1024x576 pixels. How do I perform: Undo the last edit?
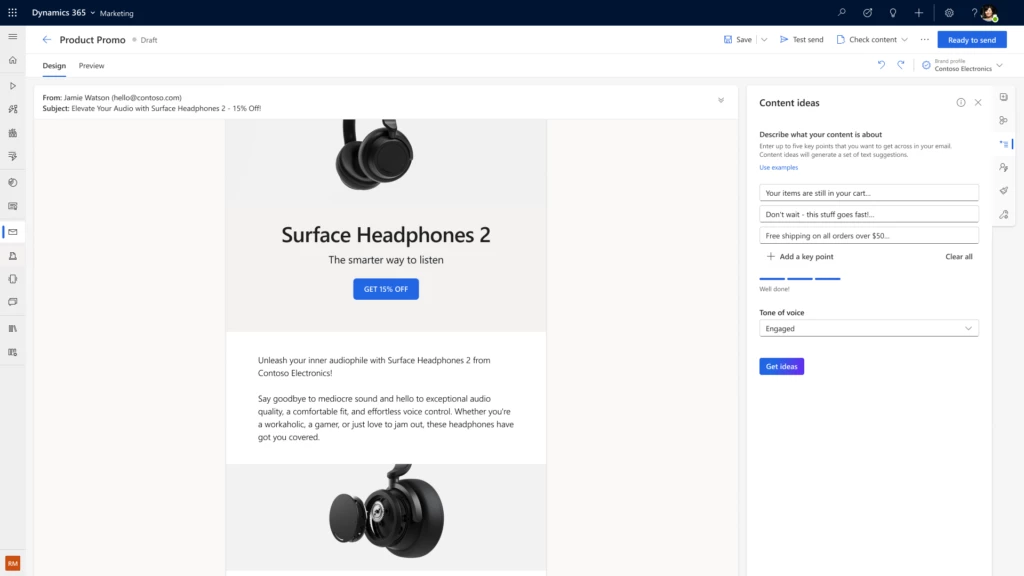(881, 63)
